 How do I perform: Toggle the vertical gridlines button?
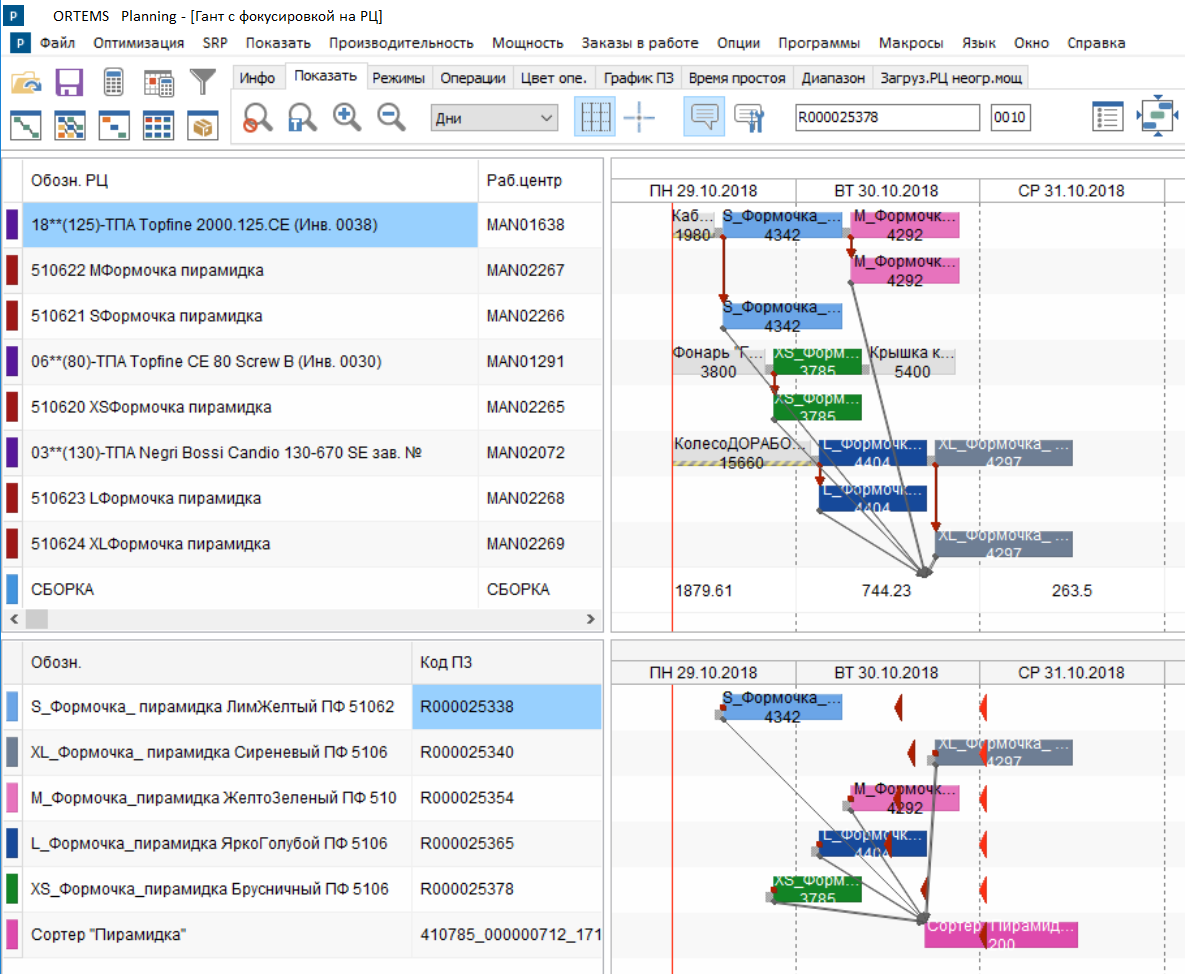(x=595, y=117)
